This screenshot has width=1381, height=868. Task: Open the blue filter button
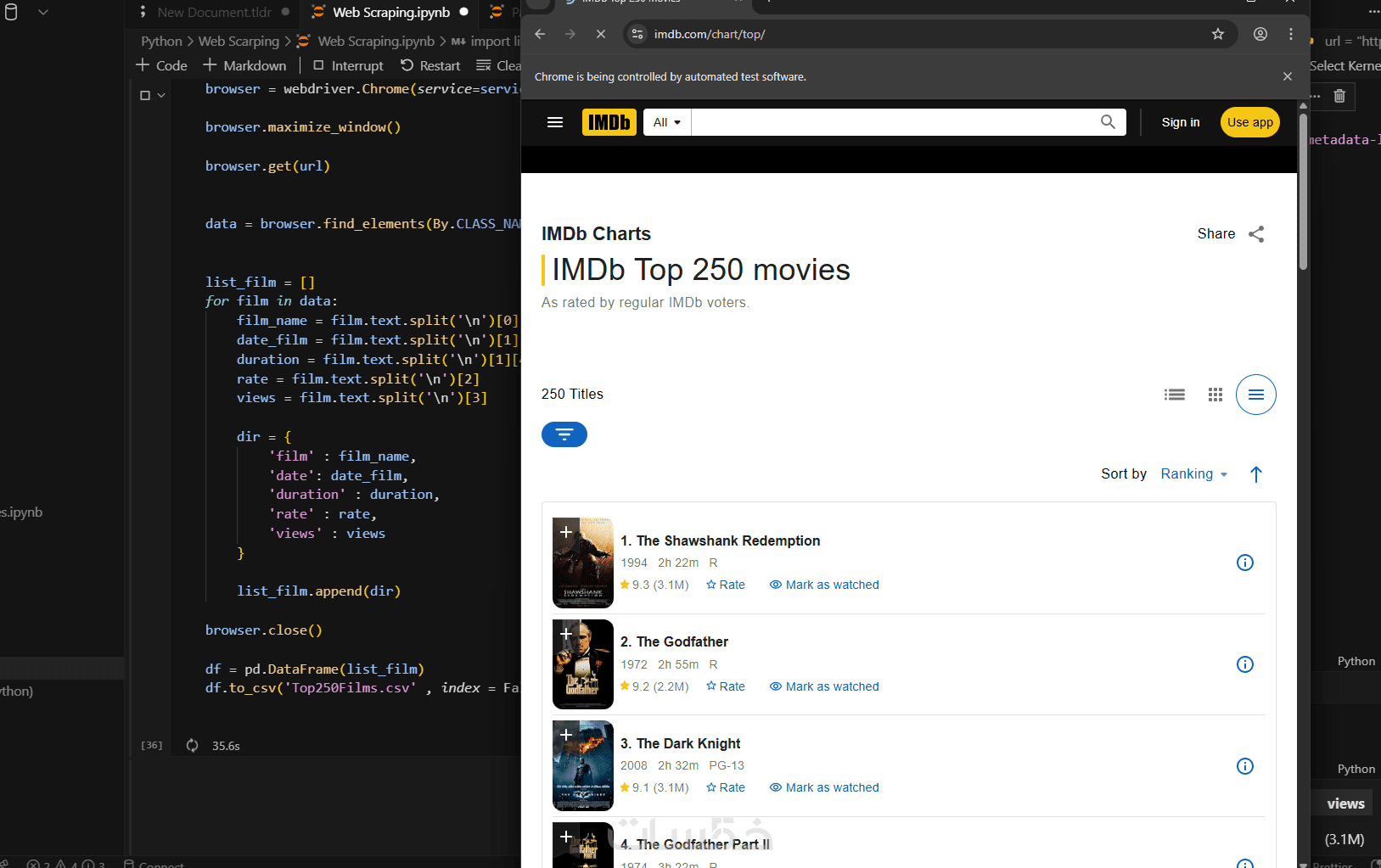564,434
